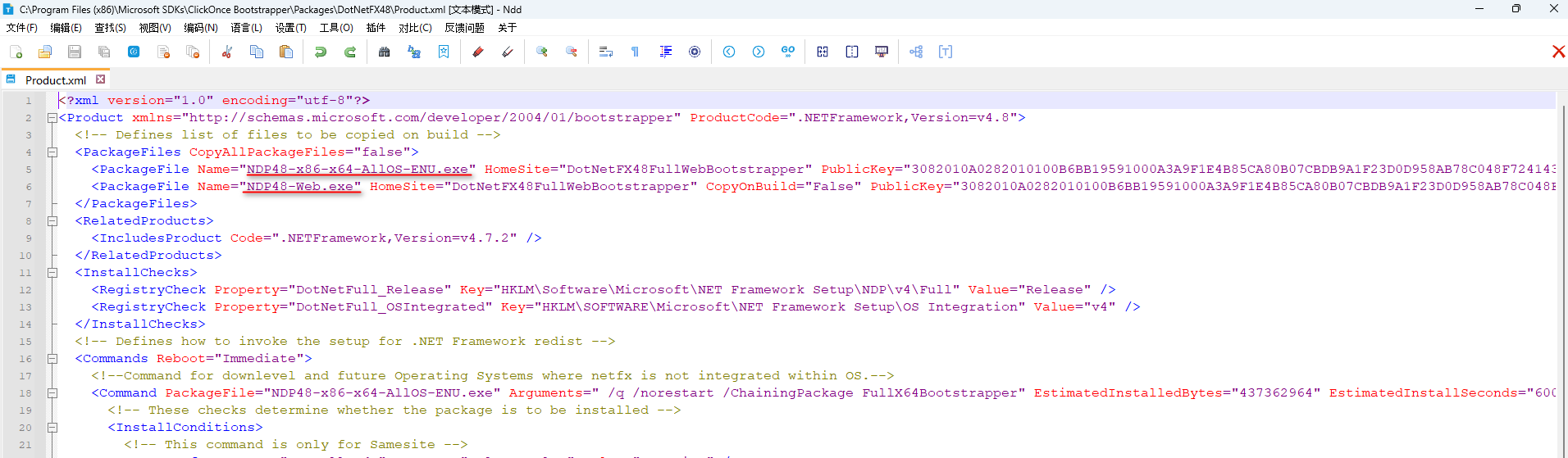Open the 设置(T) menu
The image size is (1568, 458).
(x=291, y=28)
